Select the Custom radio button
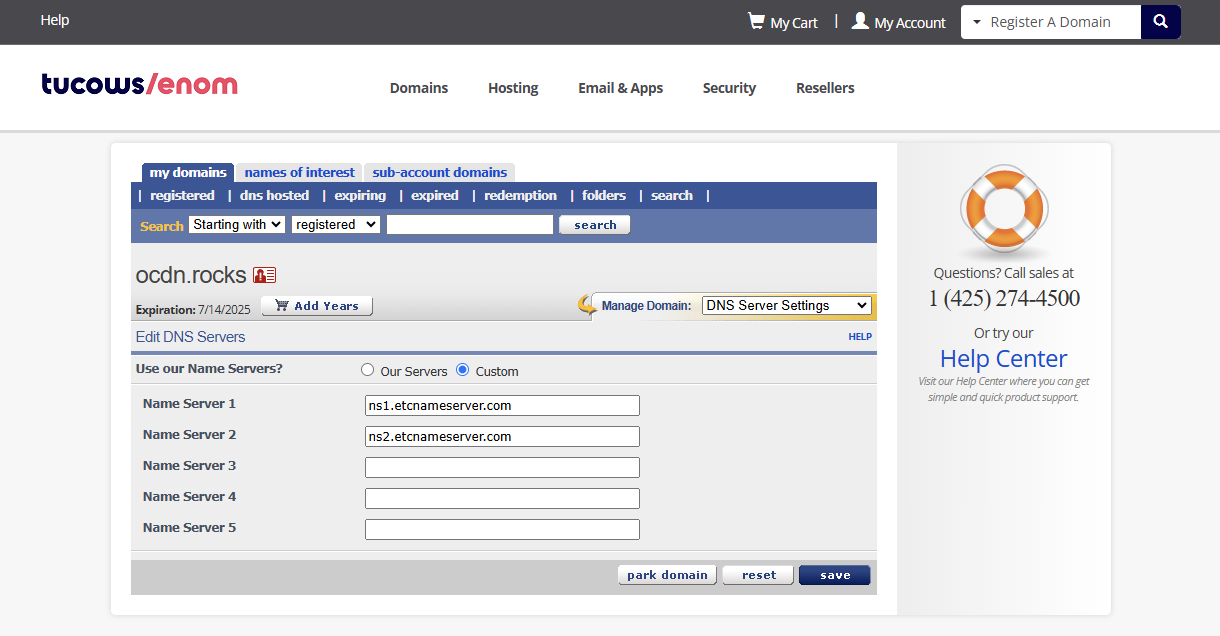The width and height of the screenshot is (1220, 636). [462, 370]
